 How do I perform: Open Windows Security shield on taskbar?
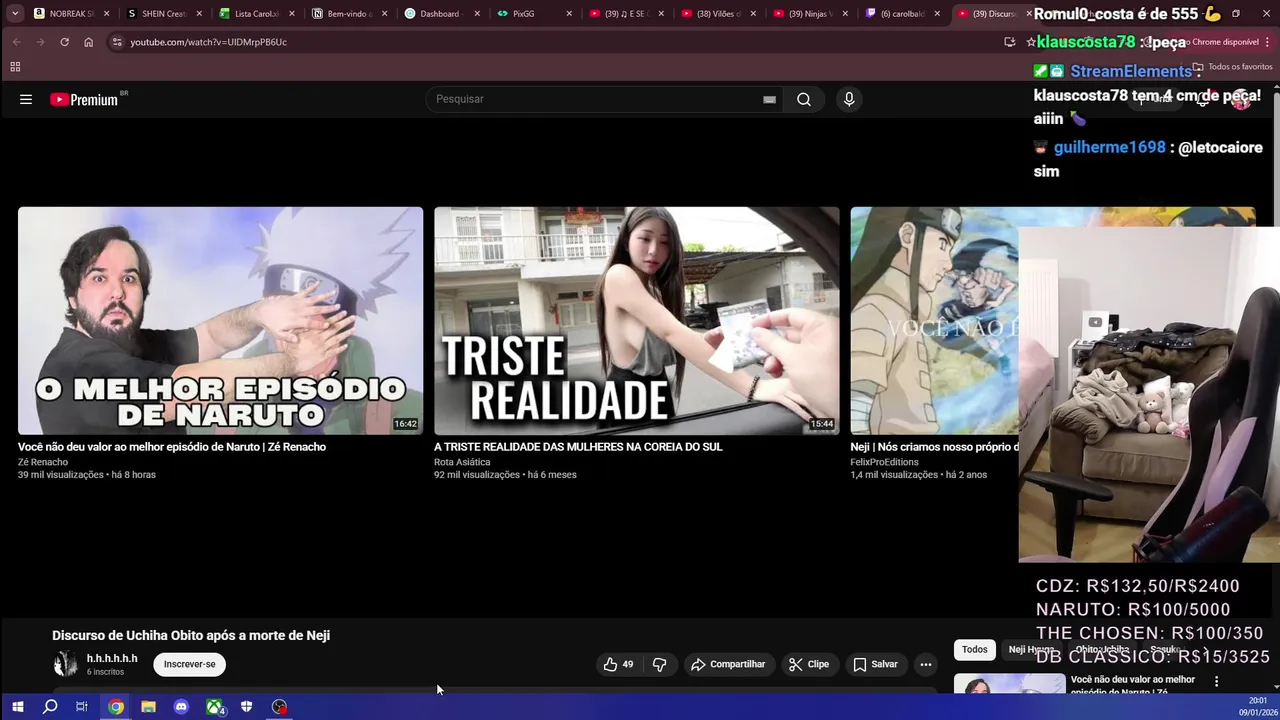click(x=246, y=707)
